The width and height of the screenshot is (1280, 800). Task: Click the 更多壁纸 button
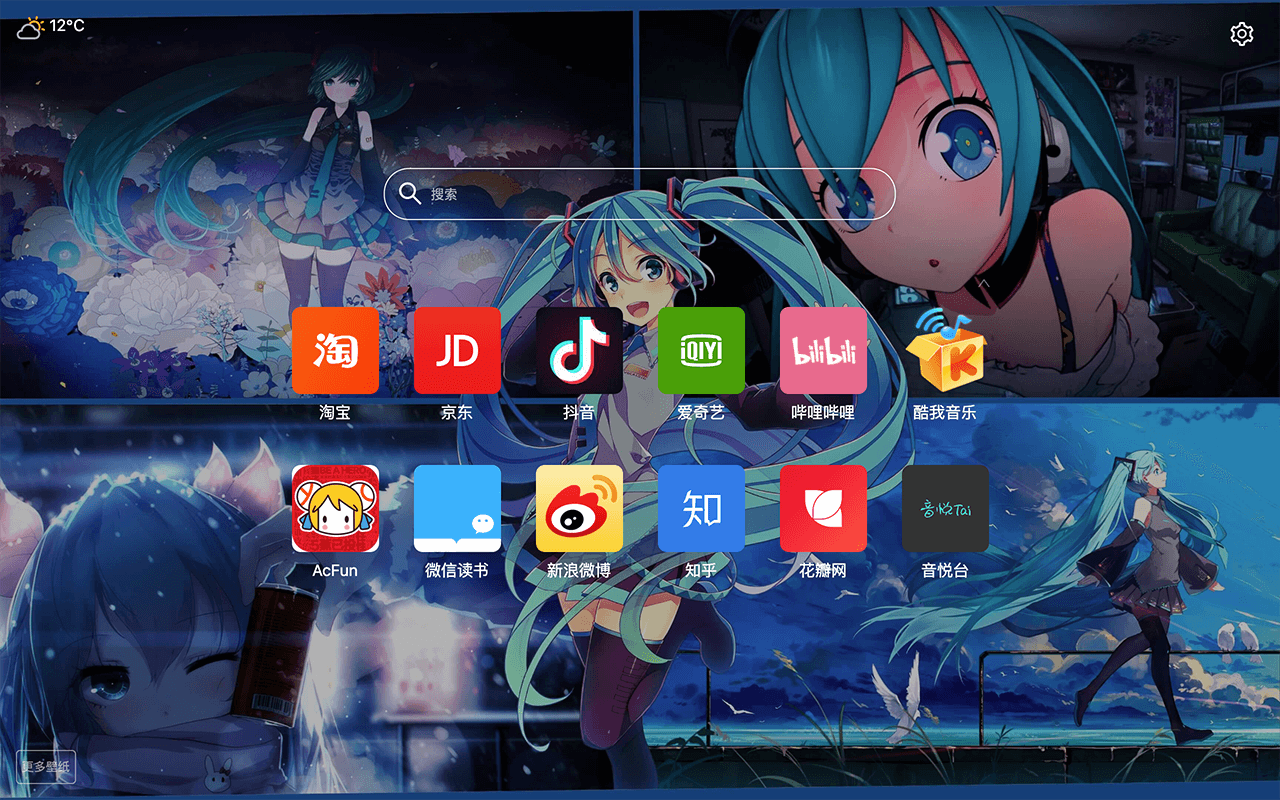(46, 768)
